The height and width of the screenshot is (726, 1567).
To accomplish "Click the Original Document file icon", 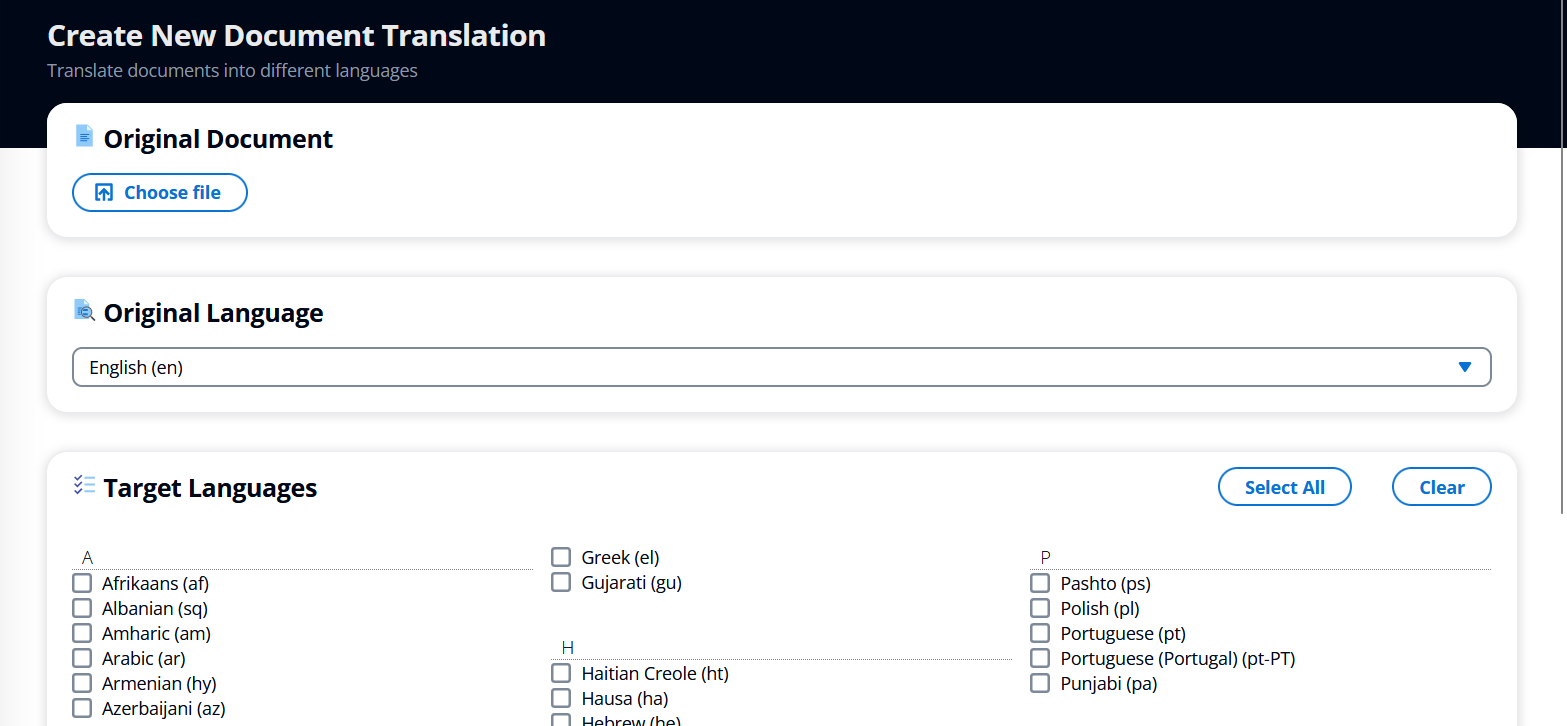I will click(x=85, y=136).
